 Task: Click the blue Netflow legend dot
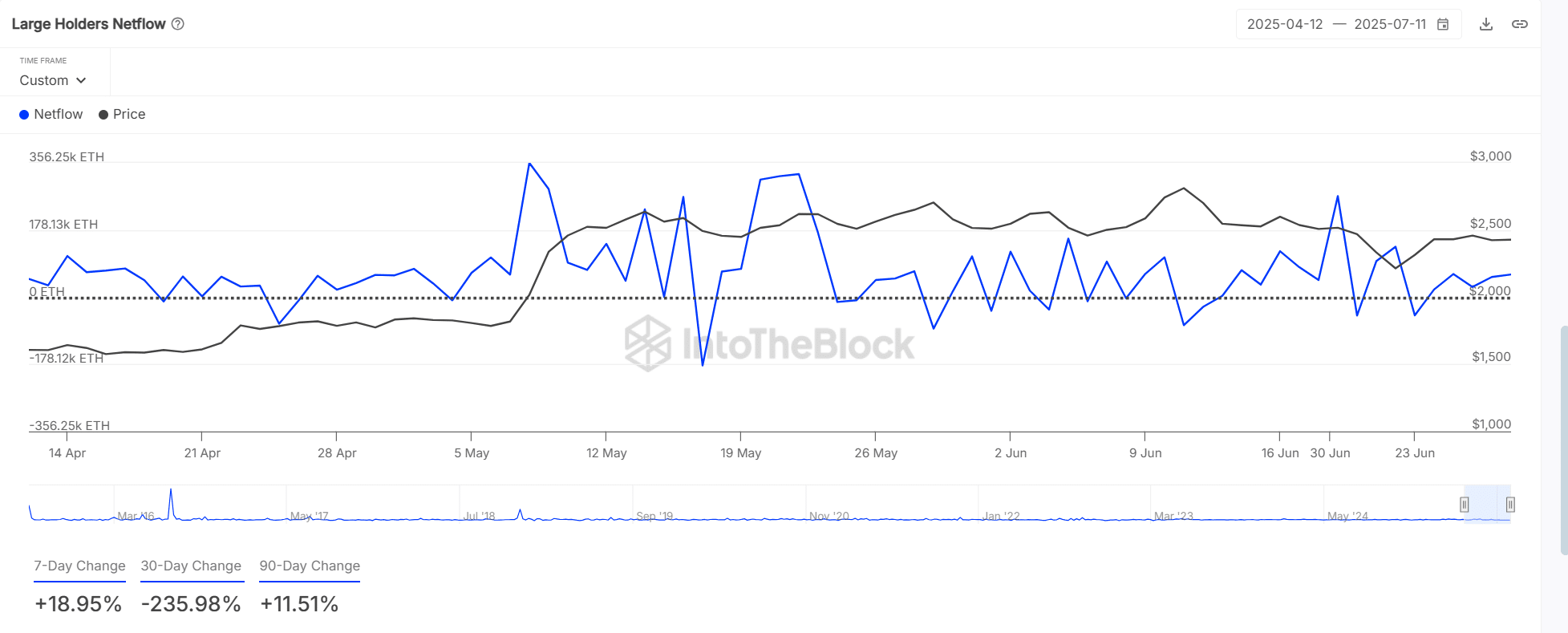(24, 115)
